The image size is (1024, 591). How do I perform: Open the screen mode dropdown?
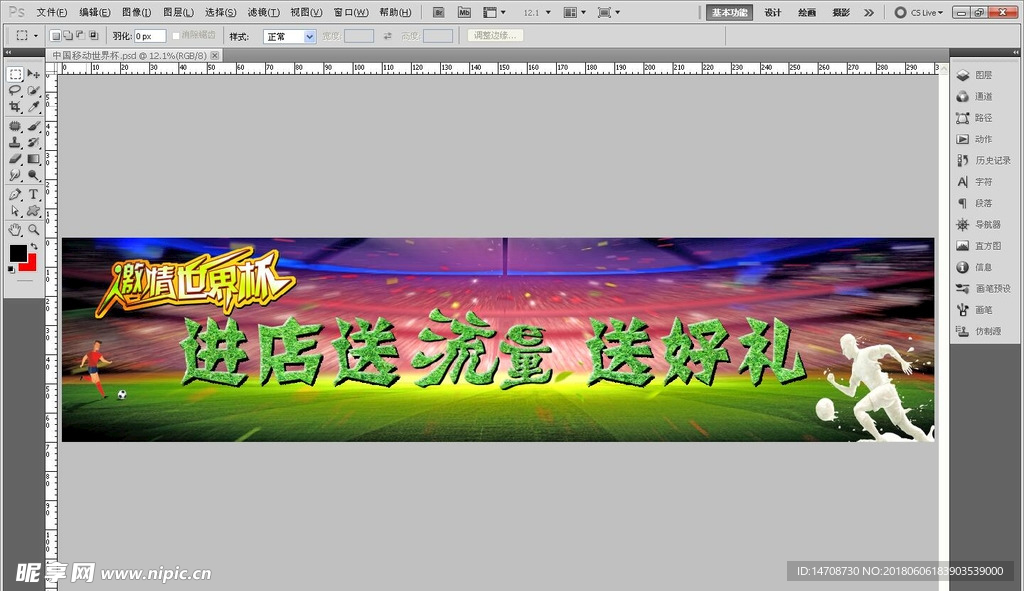click(x=609, y=12)
